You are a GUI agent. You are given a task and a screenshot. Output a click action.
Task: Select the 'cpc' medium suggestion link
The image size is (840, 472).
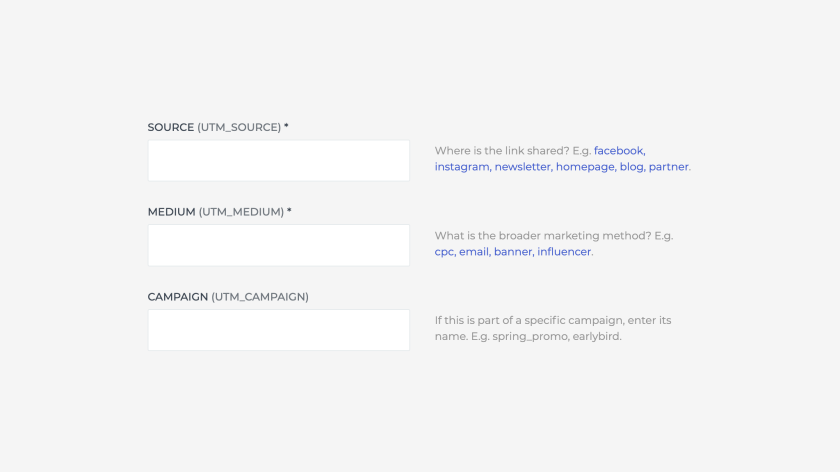pyautogui.click(x=444, y=252)
